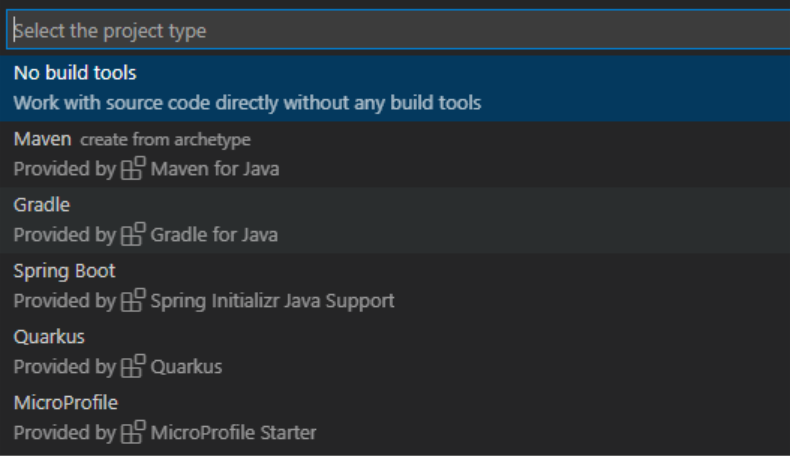Select the Gradle project type

(395, 220)
